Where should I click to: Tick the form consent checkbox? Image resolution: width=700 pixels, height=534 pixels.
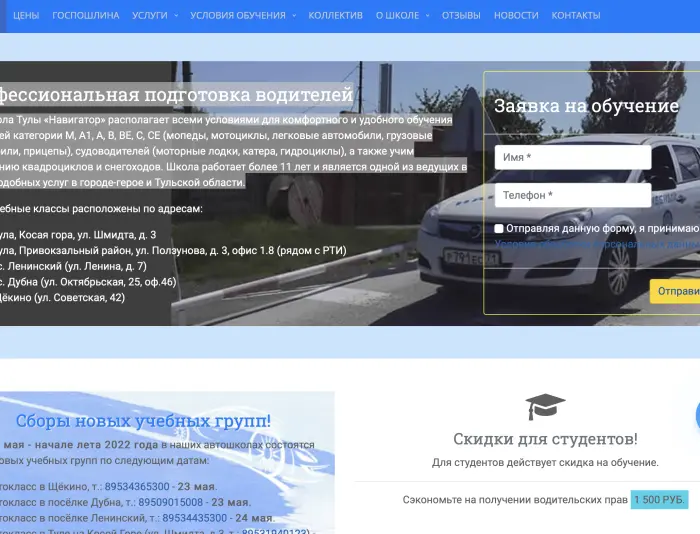(499, 229)
